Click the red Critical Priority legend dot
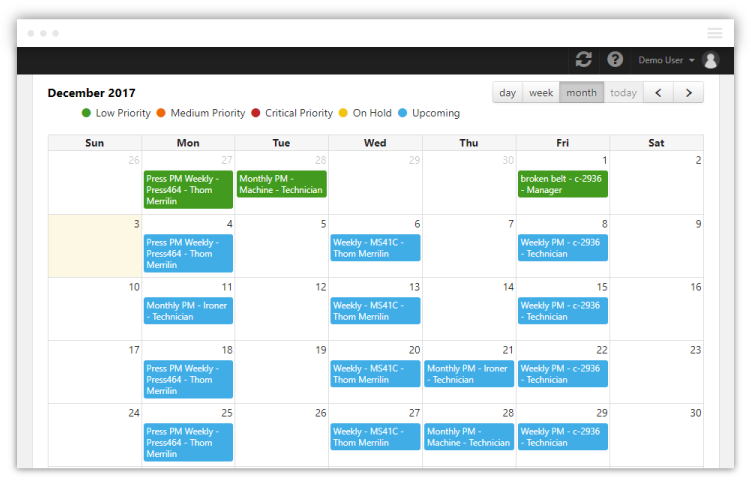The width and height of the screenshot is (751, 484). [x=256, y=113]
